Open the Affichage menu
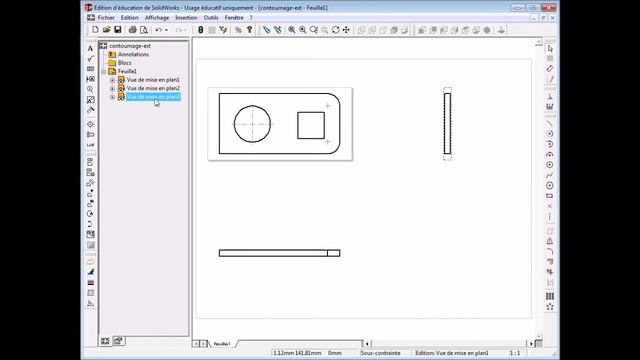The width and height of the screenshot is (640, 360). pyautogui.click(x=157, y=18)
